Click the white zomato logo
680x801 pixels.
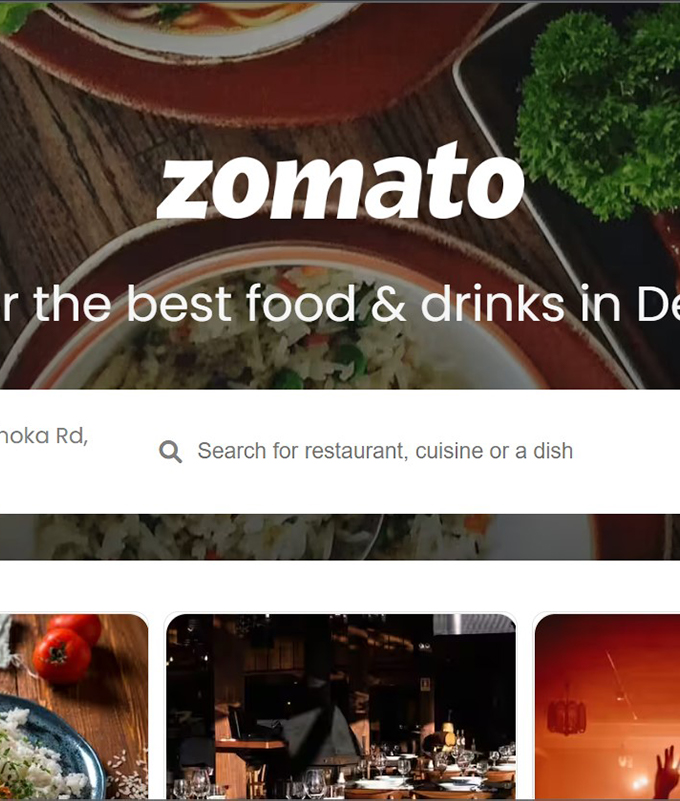click(x=340, y=181)
